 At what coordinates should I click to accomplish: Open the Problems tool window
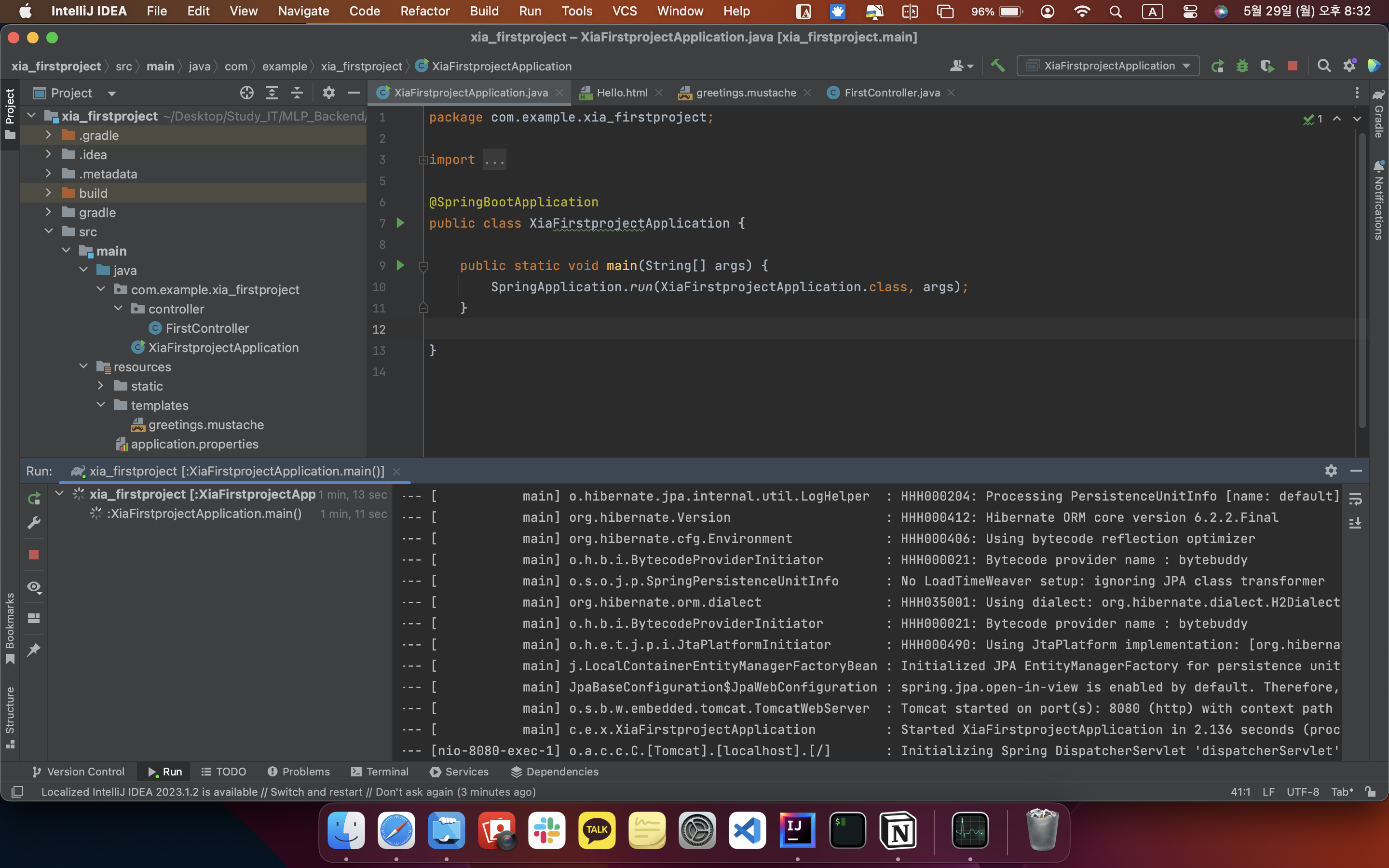[x=299, y=772]
